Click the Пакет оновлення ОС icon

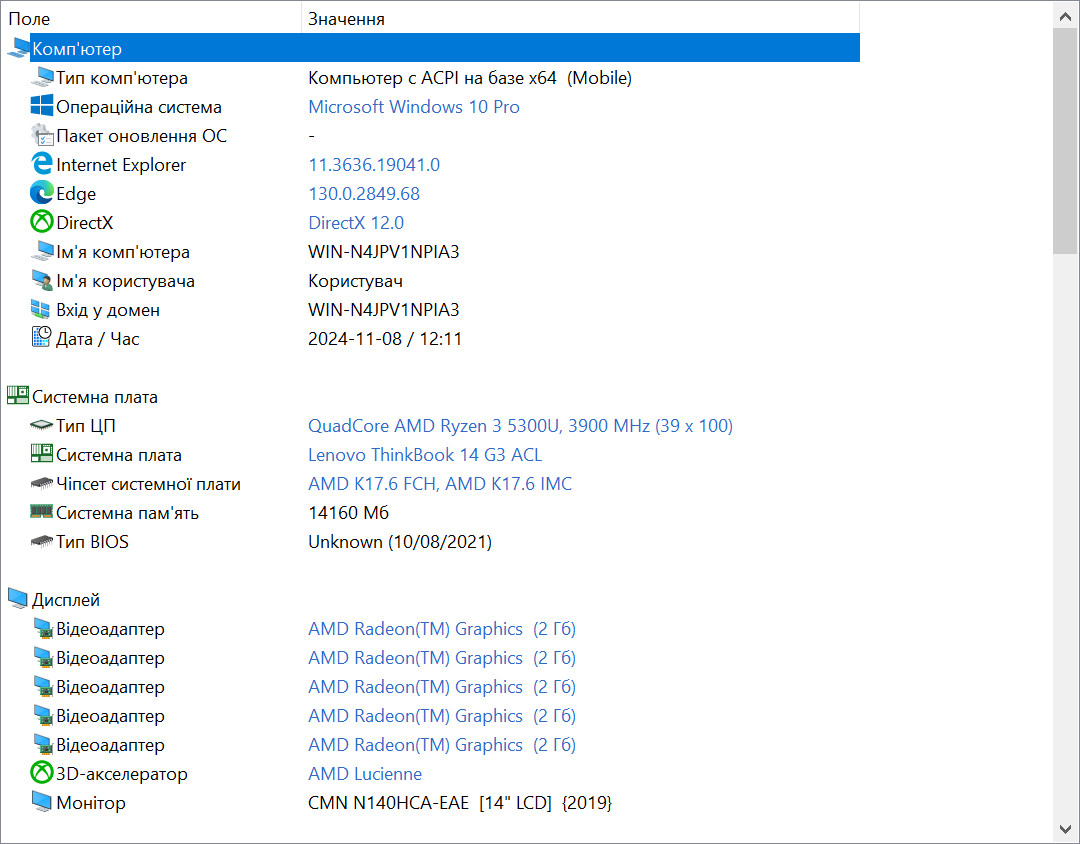pyautogui.click(x=42, y=135)
